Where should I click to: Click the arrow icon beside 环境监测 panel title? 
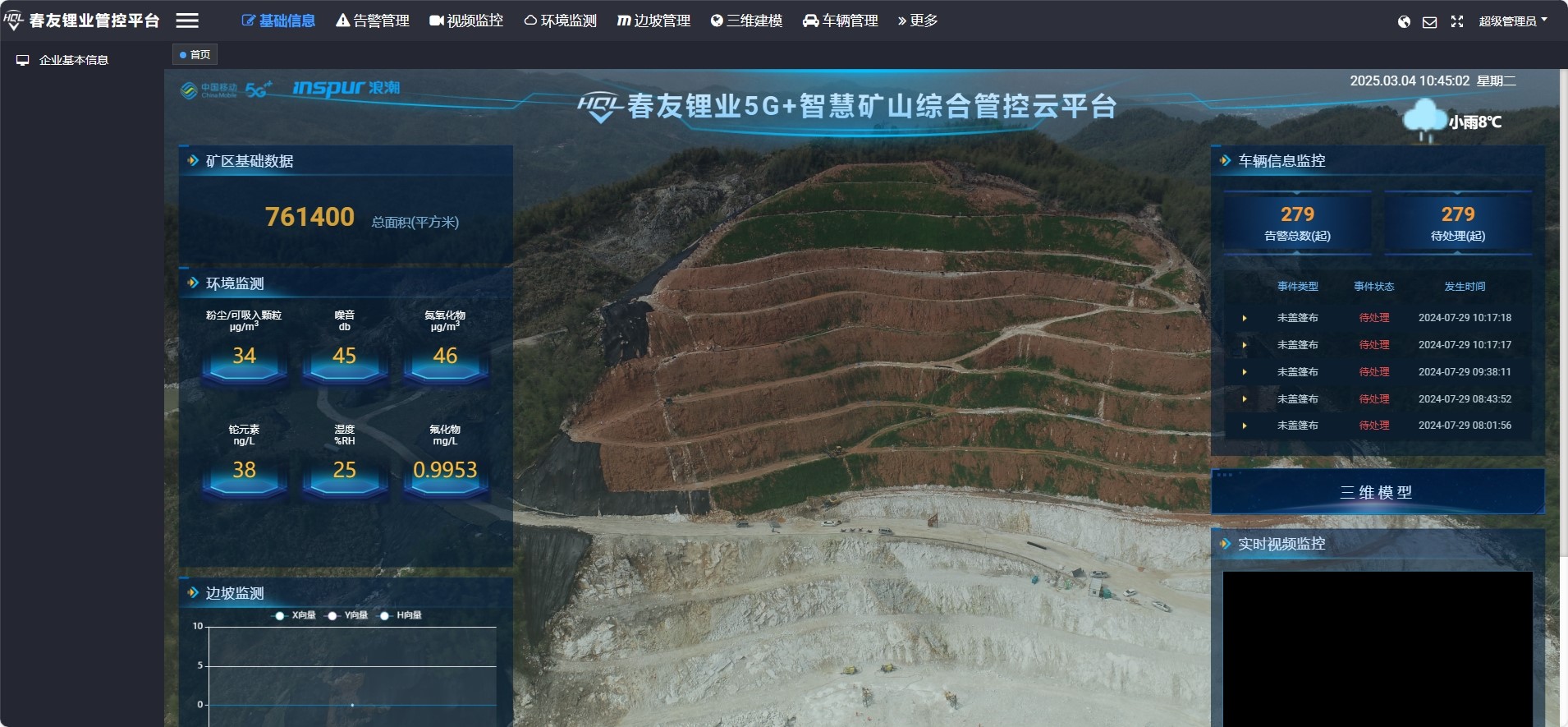(193, 283)
